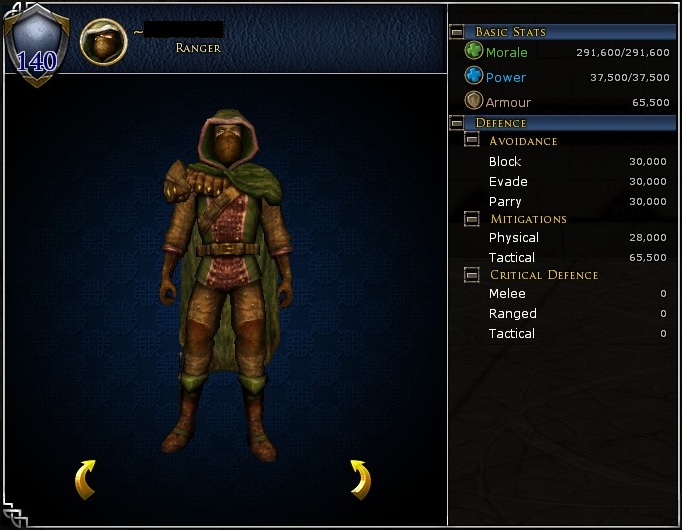
Task: Click the character model preview
Action: click(226, 285)
